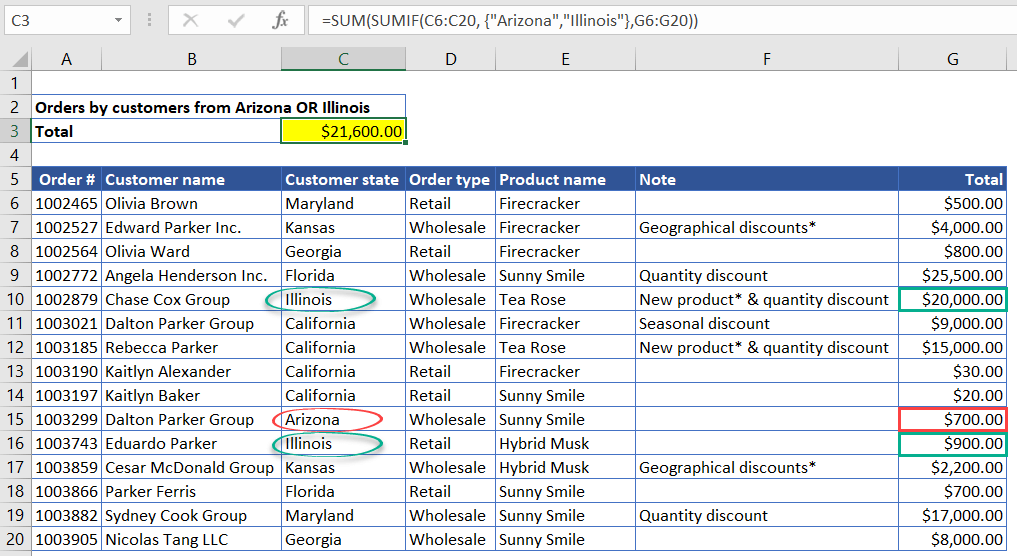Select the $8,000.00 total cell
The width and height of the screenshot is (1017, 556).
tap(952, 540)
